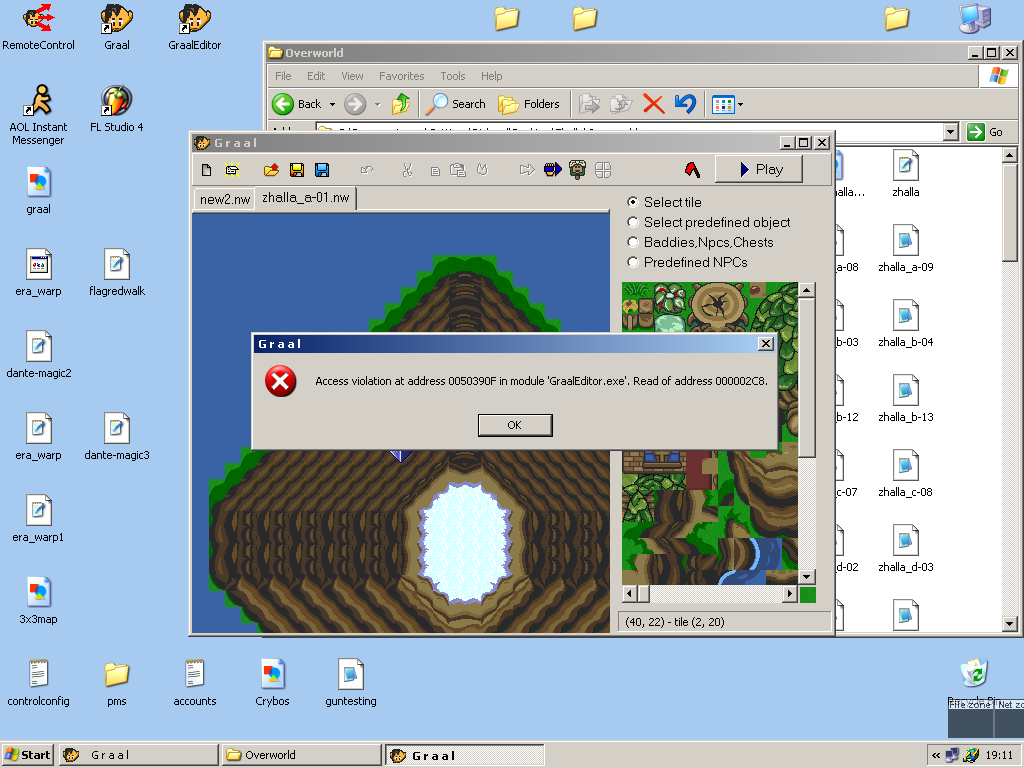This screenshot has width=1024, height=768.
Task: Expand the address bar dropdown arrow
Action: click(x=950, y=132)
